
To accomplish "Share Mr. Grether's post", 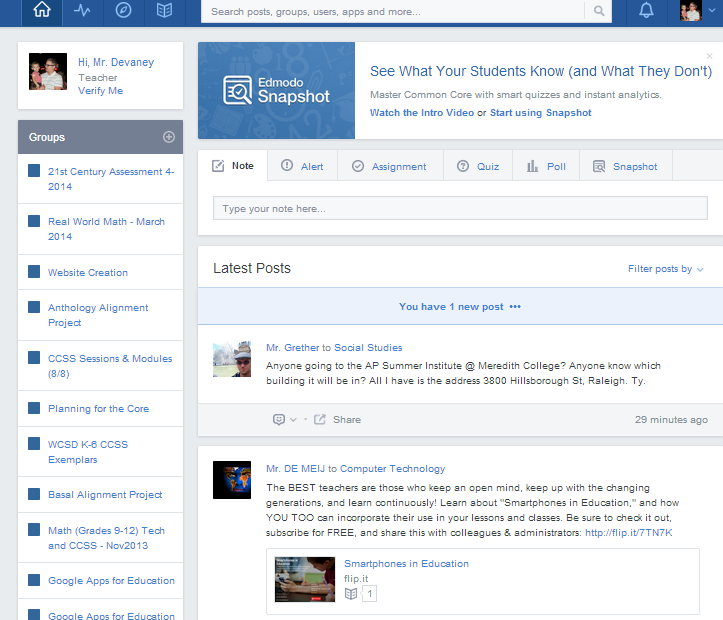I will coord(338,419).
